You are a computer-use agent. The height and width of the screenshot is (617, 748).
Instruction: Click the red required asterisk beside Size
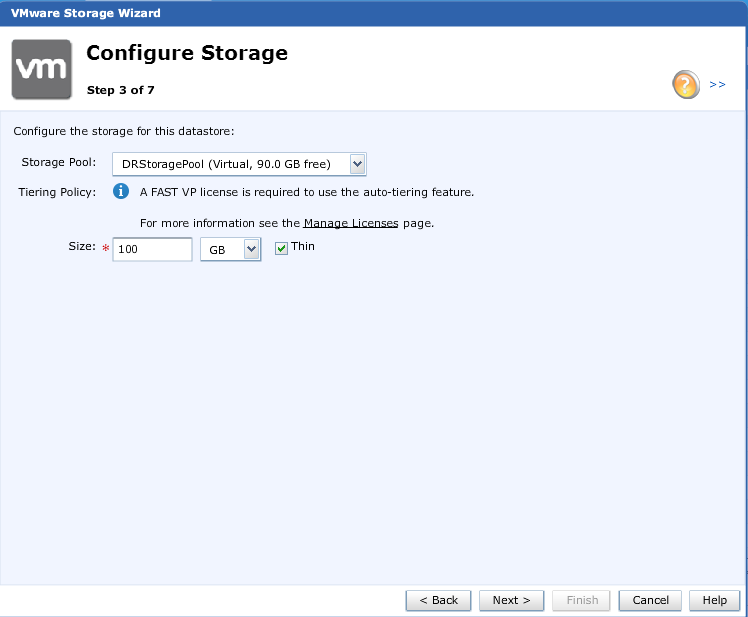pyautogui.click(x=105, y=248)
